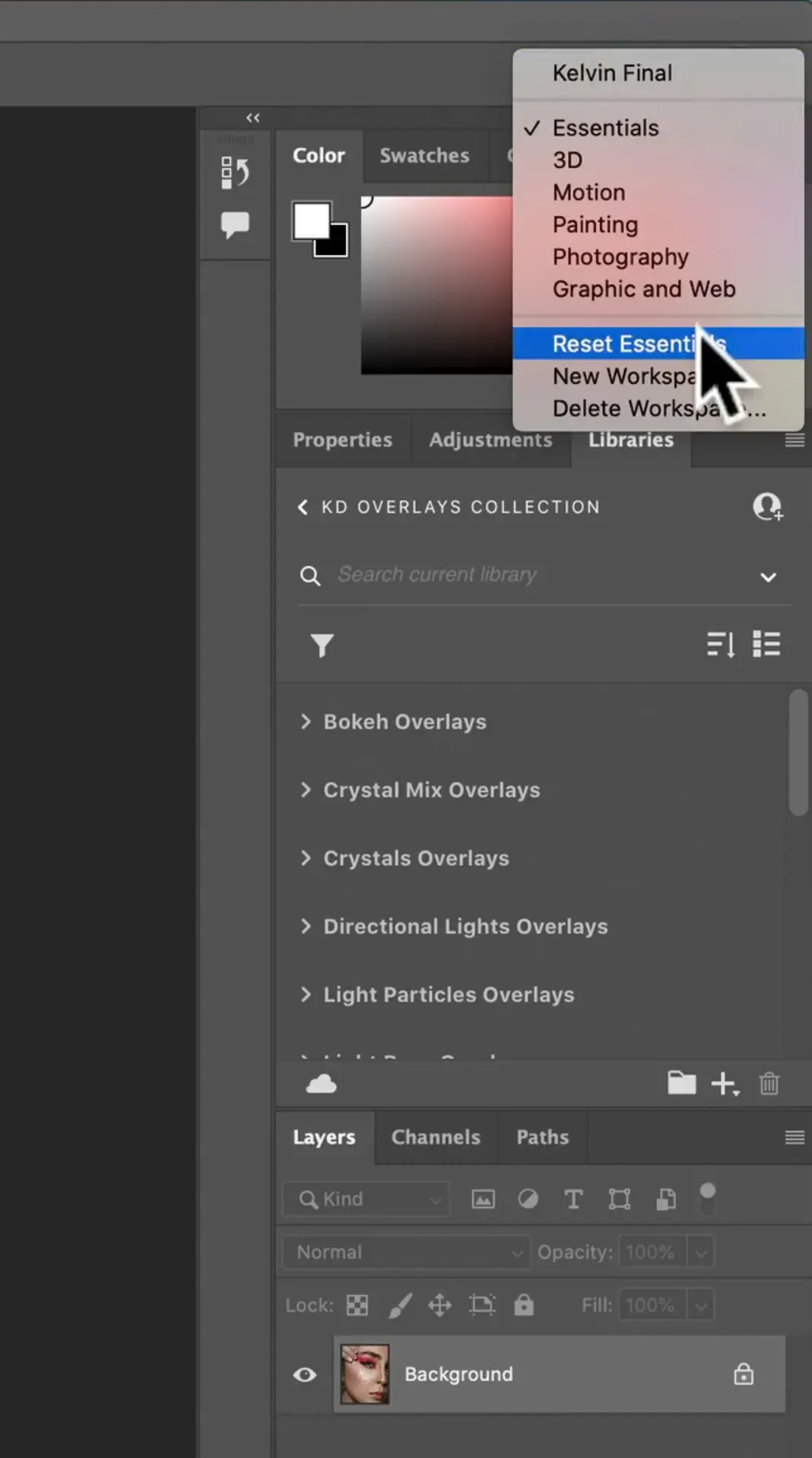Open the Normal blend mode dropdown
Screen dimensions: 812x1458
[407, 1252]
